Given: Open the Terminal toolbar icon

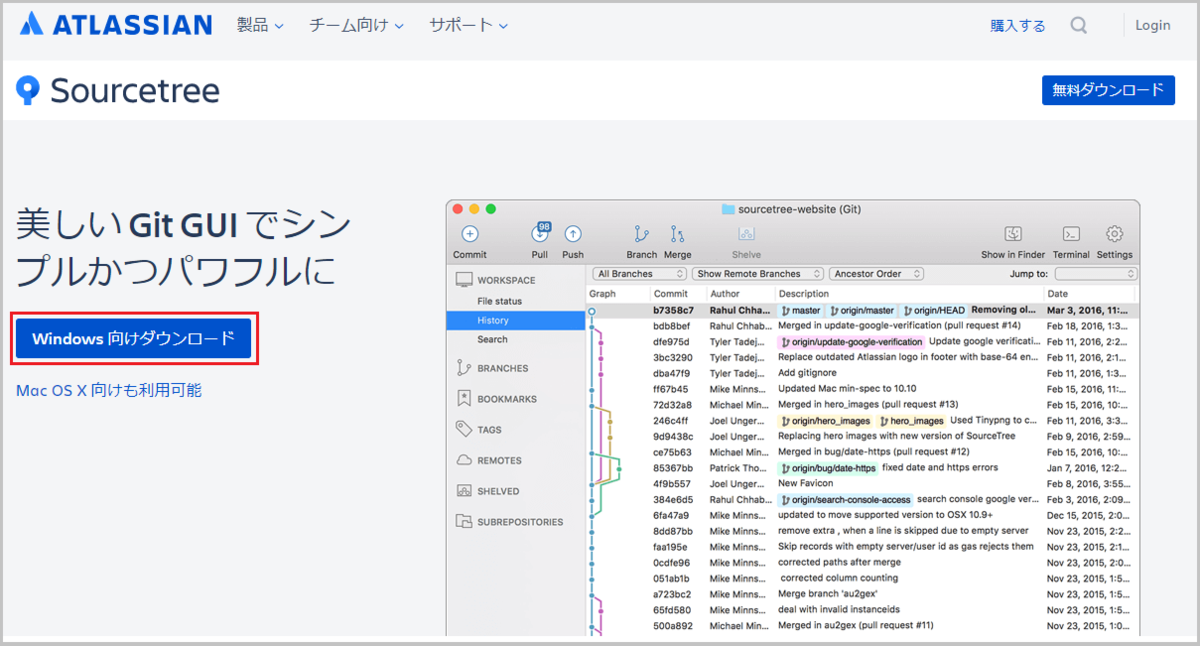Looking at the screenshot, I should (x=1071, y=234).
